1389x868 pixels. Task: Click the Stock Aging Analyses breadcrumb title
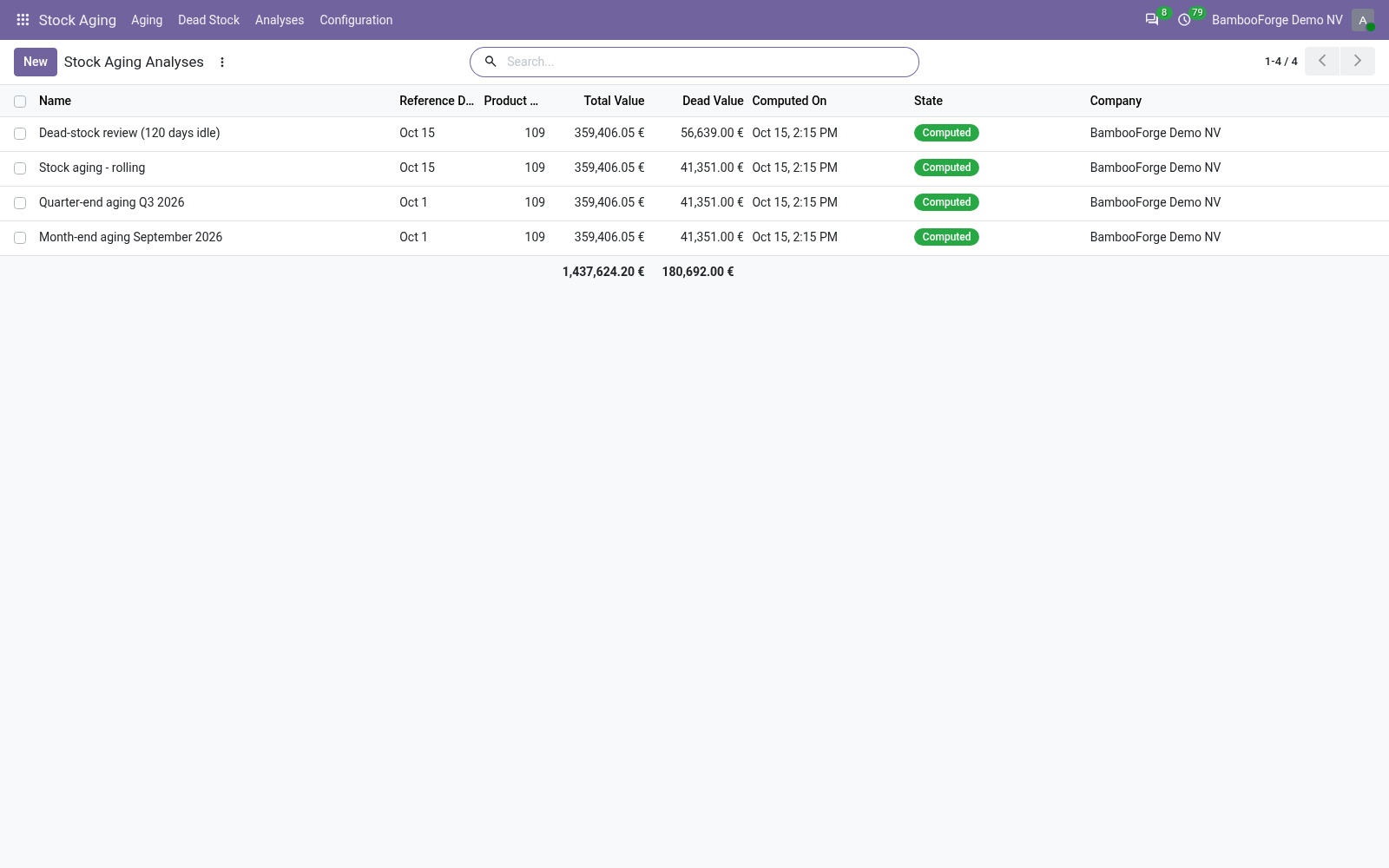click(134, 62)
